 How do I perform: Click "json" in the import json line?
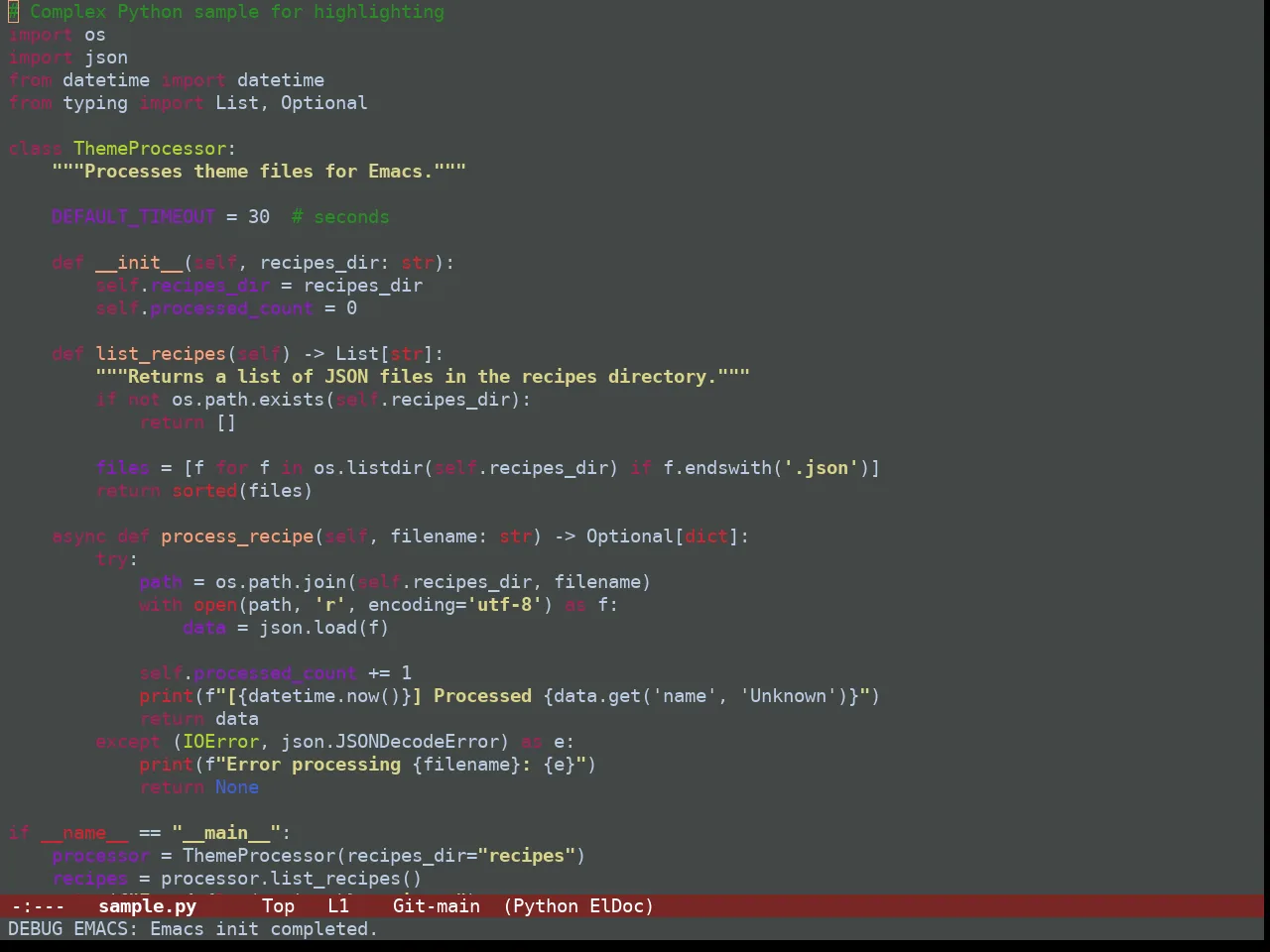pyautogui.click(x=106, y=58)
